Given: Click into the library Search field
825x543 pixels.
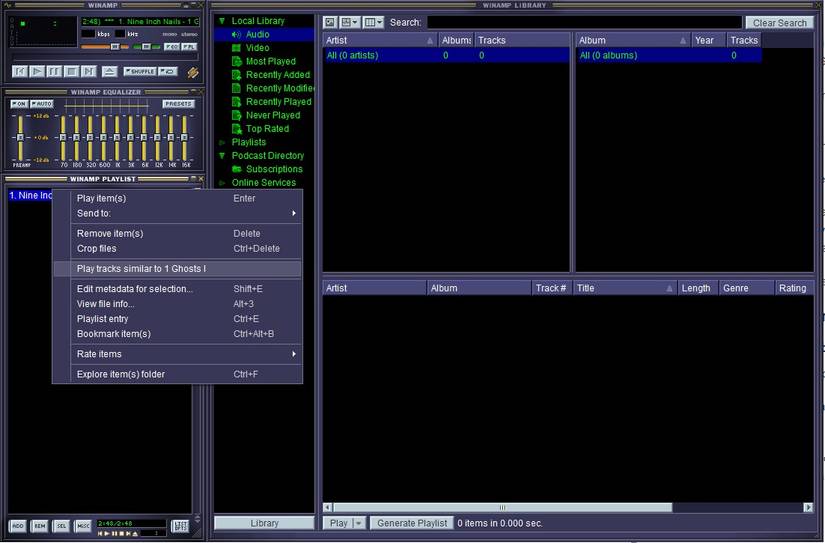Looking at the screenshot, I should point(584,22).
